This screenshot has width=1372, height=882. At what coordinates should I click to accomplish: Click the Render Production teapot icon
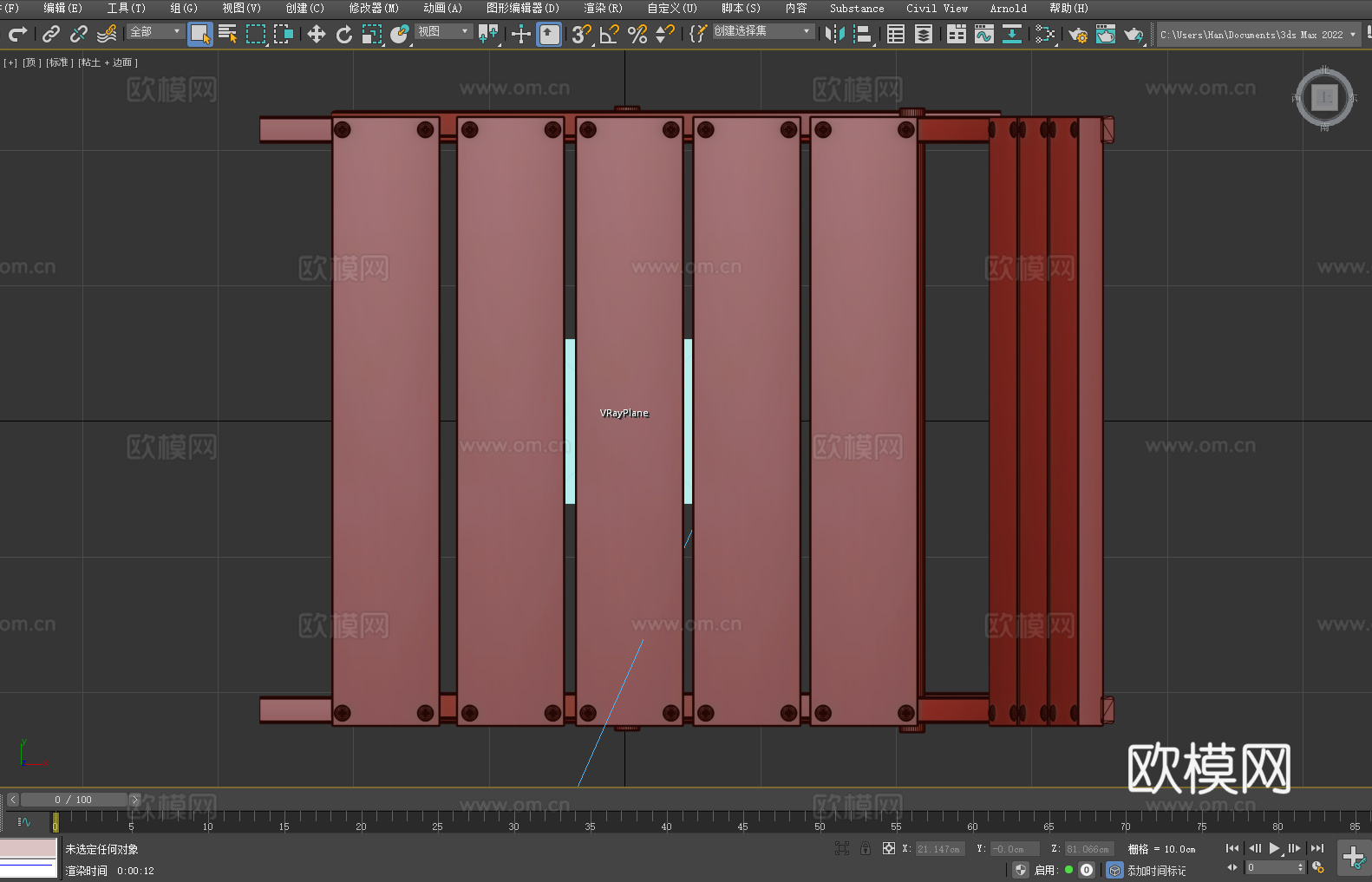1134,34
